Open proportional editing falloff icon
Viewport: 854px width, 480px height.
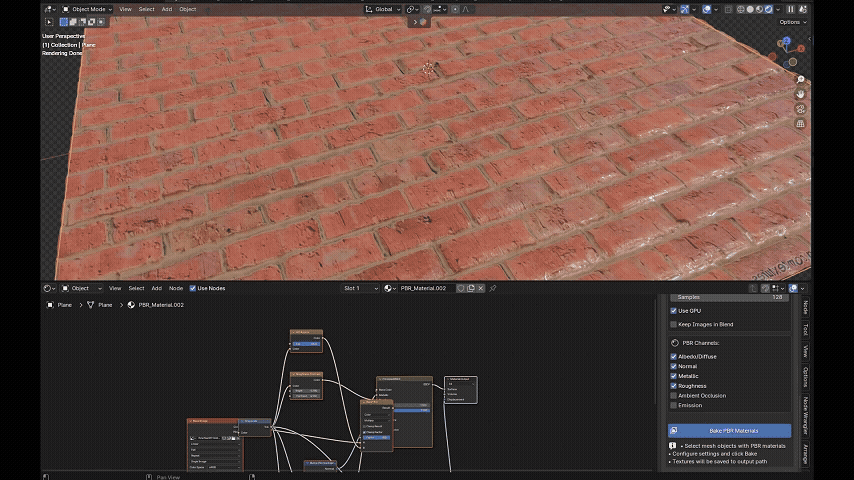point(466,9)
